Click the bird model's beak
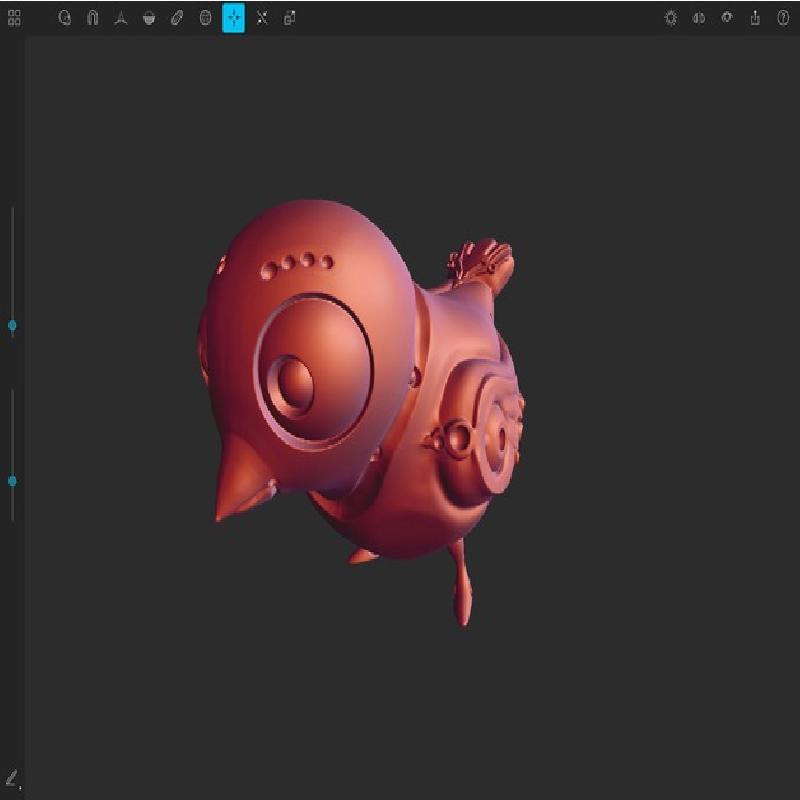 [x=244, y=480]
